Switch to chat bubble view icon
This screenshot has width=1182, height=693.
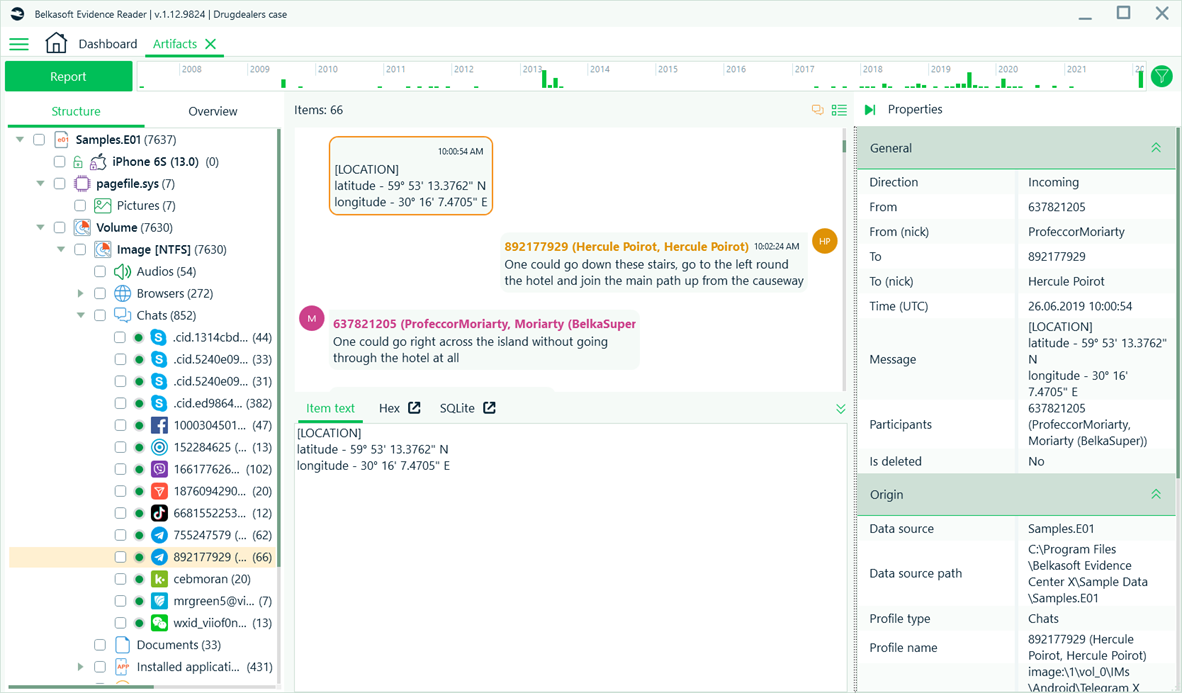click(817, 110)
